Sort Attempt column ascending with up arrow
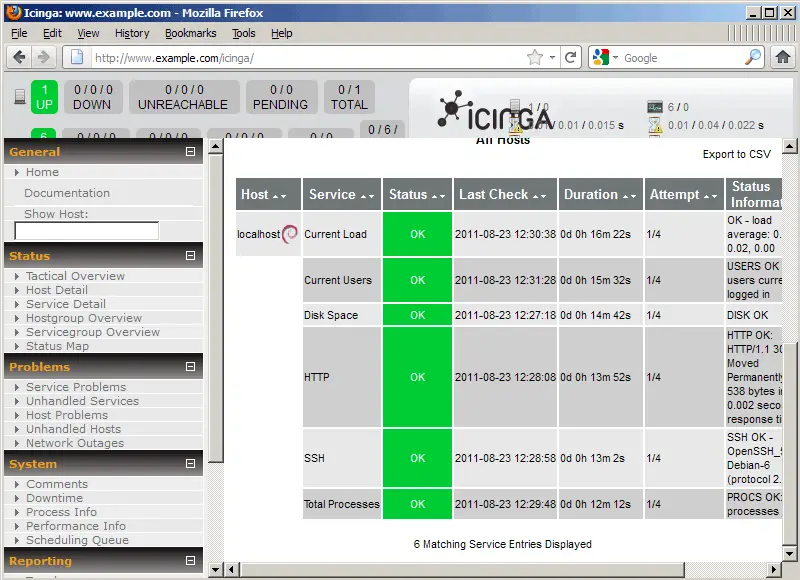800x580 pixels. (x=707, y=196)
